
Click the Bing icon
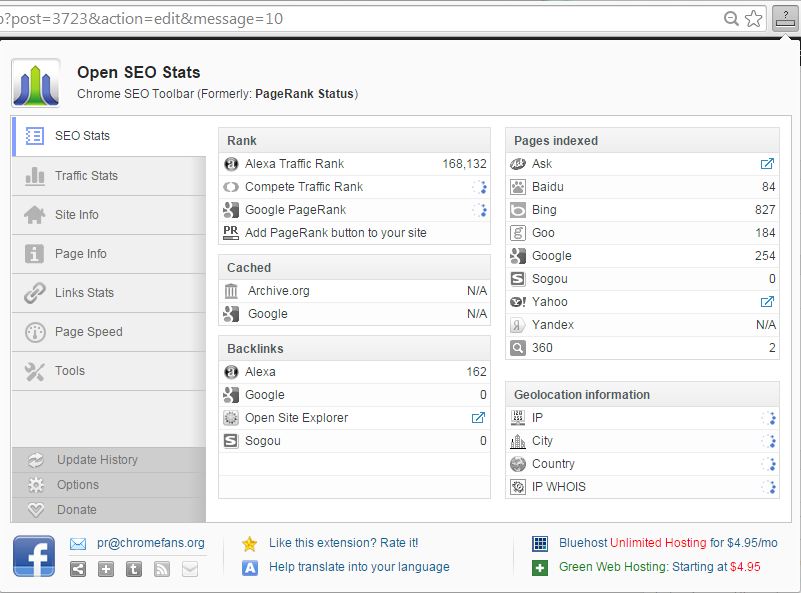pos(517,210)
